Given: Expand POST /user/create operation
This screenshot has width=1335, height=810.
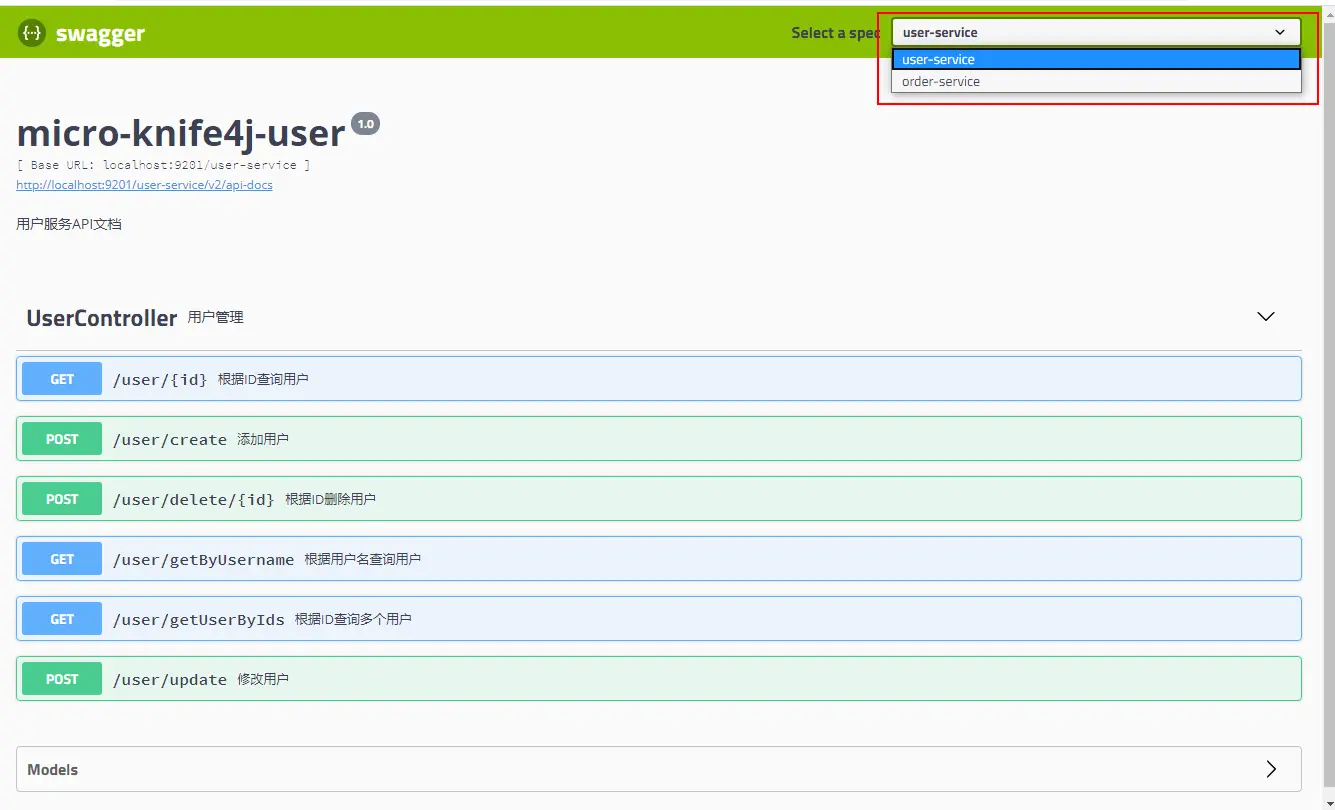Looking at the screenshot, I should pyautogui.click(x=659, y=439).
